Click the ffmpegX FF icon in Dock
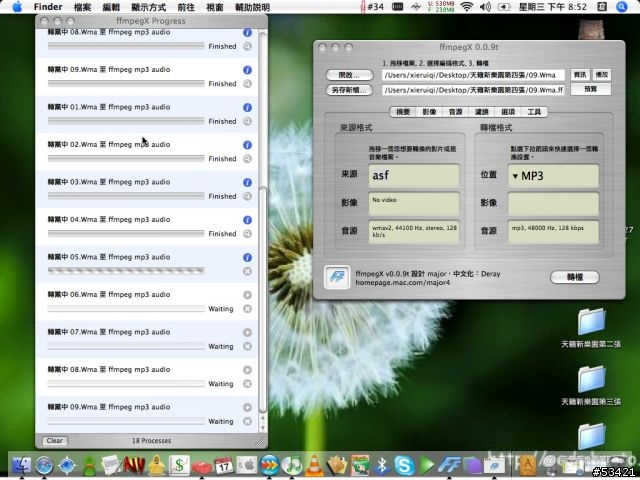Screen dimensions: 640x480 (x=449, y=465)
